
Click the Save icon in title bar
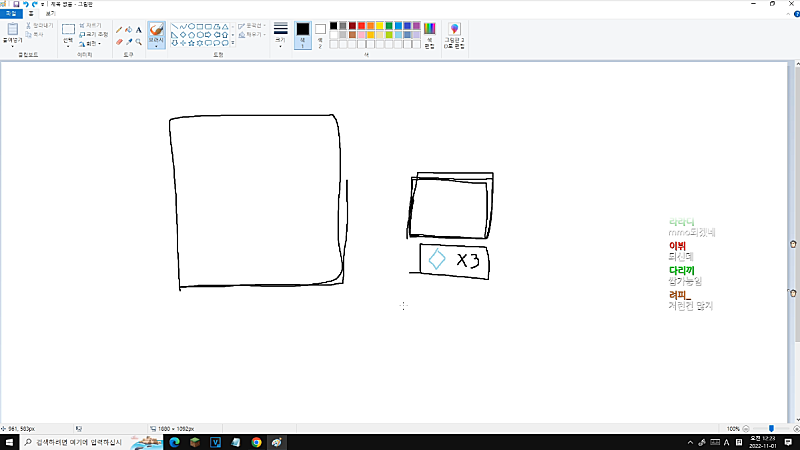pyautogui.click(x=16, y=4)
